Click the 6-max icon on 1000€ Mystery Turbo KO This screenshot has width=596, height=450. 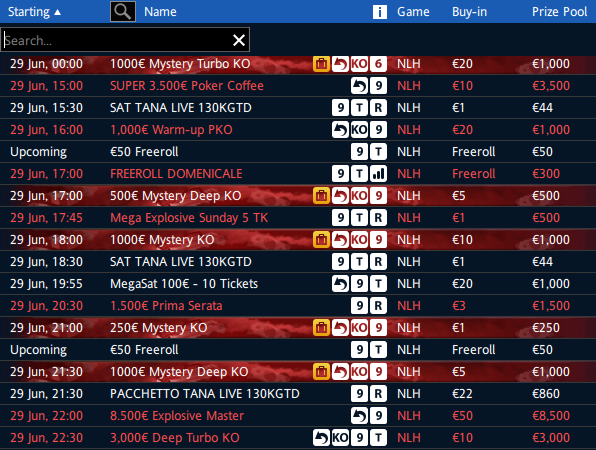(378, 64)
